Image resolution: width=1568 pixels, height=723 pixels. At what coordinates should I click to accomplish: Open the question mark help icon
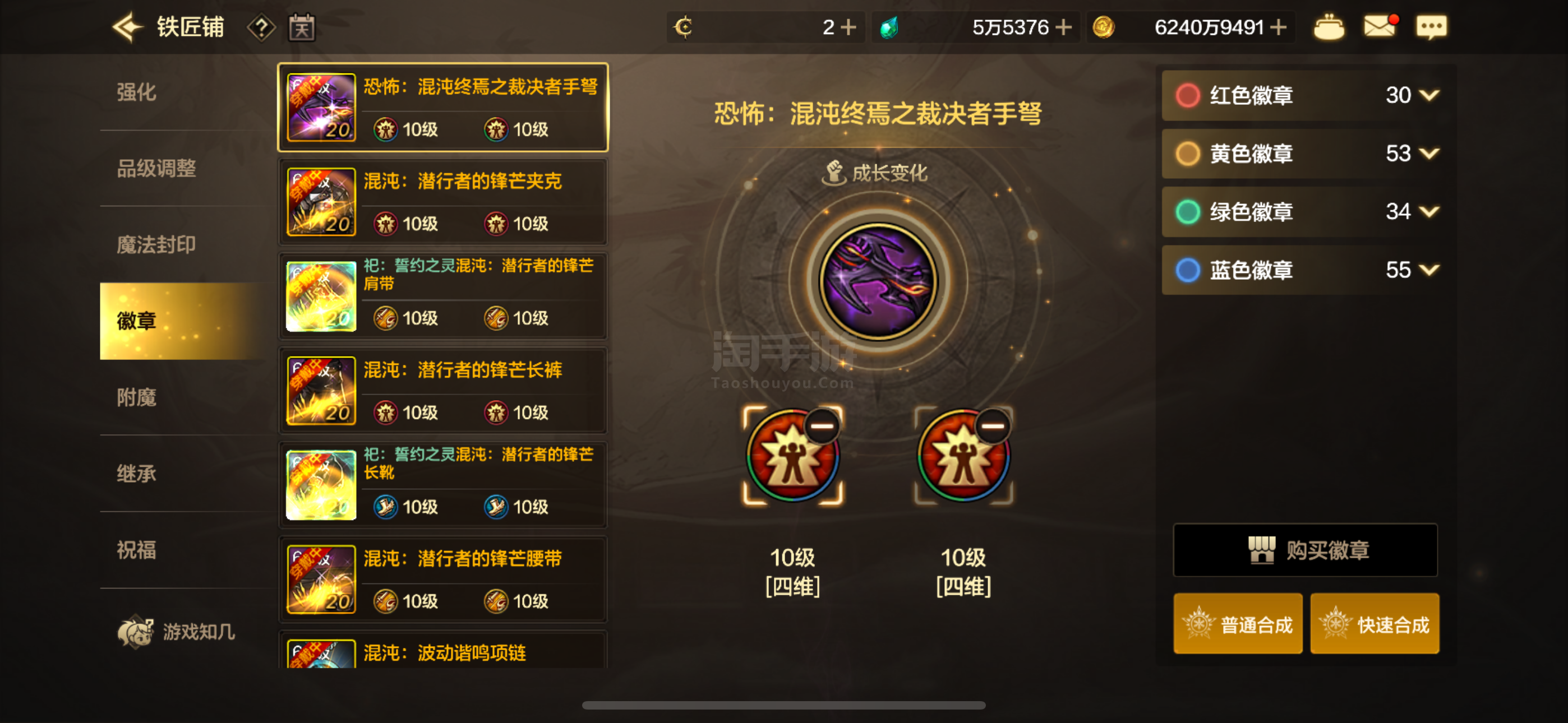click(x=261, y=27)
